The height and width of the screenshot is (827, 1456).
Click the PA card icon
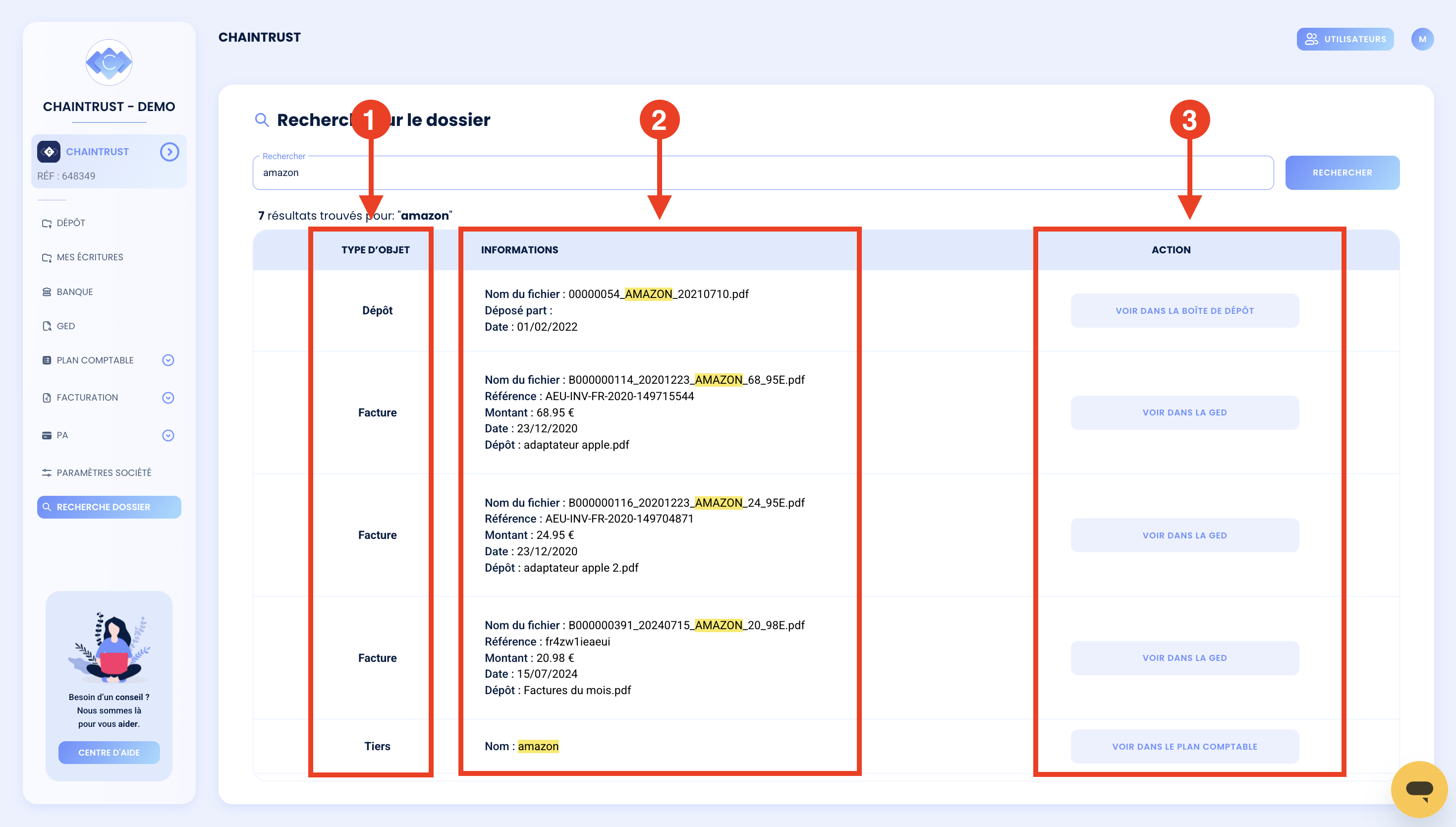(47, 435)
